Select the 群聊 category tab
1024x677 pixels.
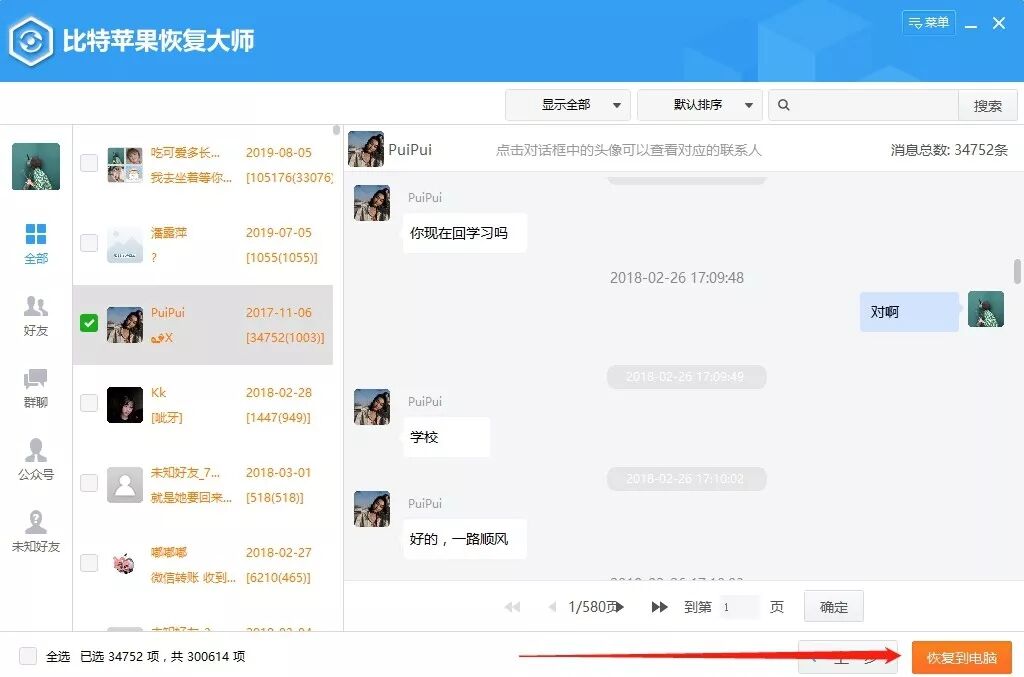(36, 388)
